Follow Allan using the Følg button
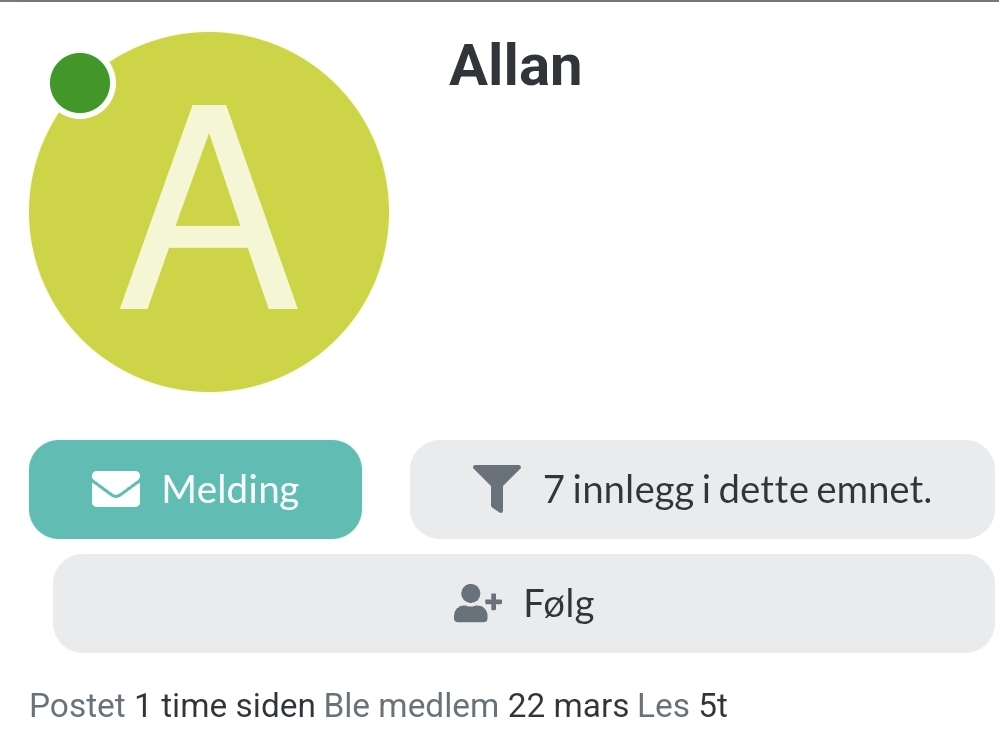The image size is (999, 751). click(x=524, y=603)
